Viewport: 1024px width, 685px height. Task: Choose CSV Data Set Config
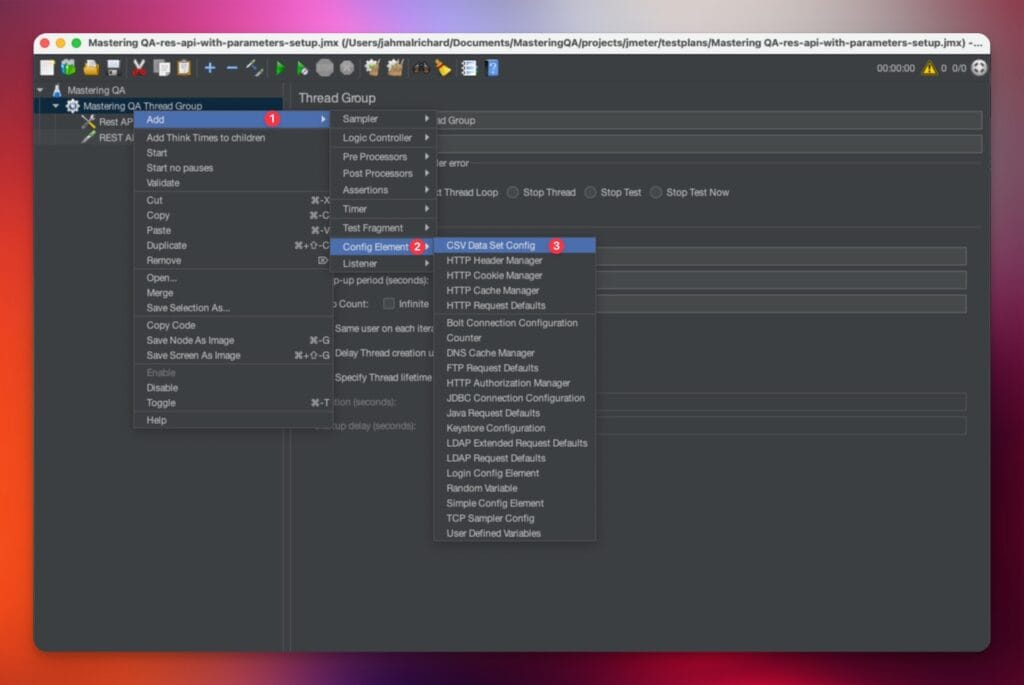click(515, 246)
